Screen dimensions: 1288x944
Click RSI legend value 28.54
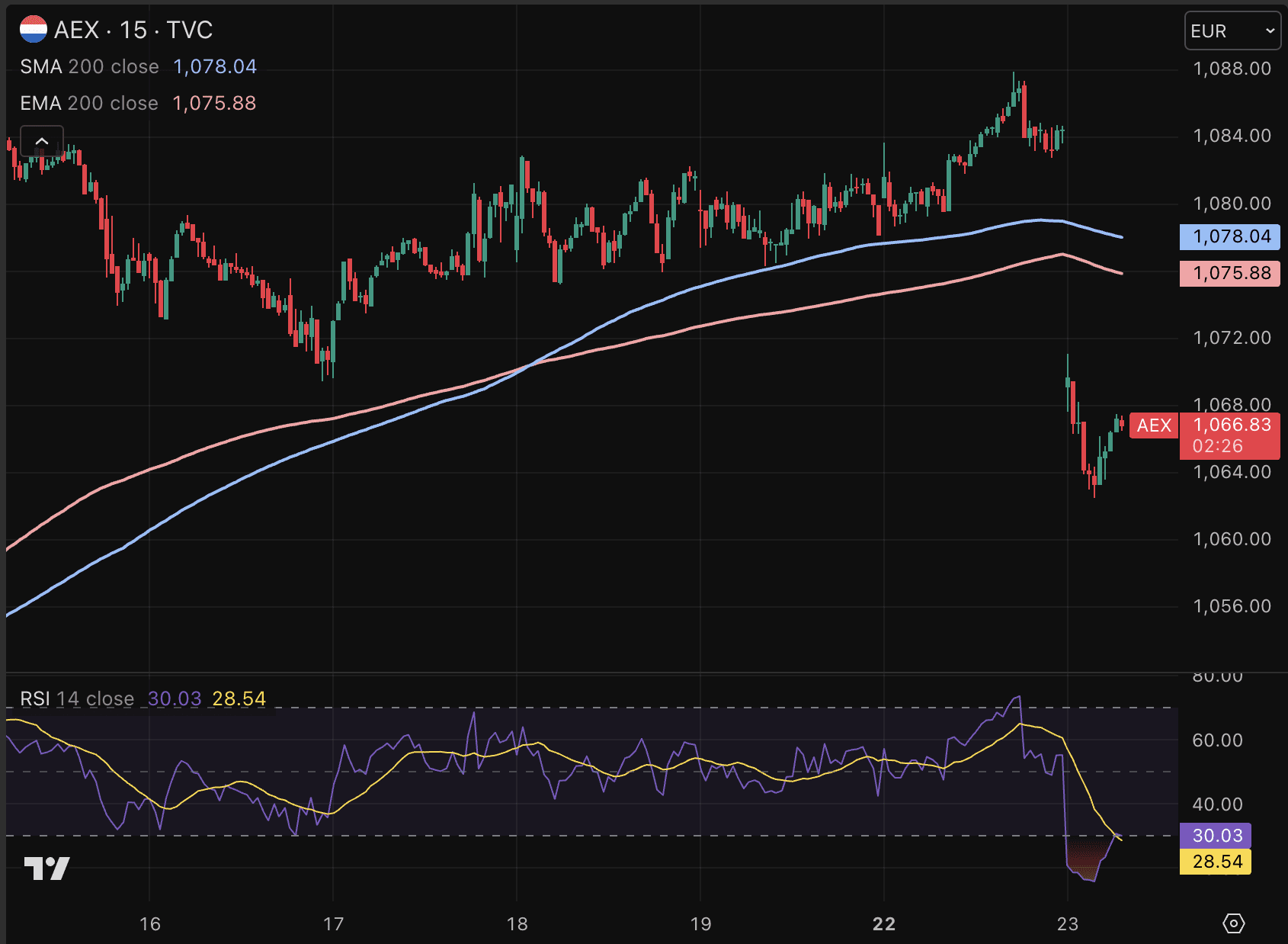point(239,698)
